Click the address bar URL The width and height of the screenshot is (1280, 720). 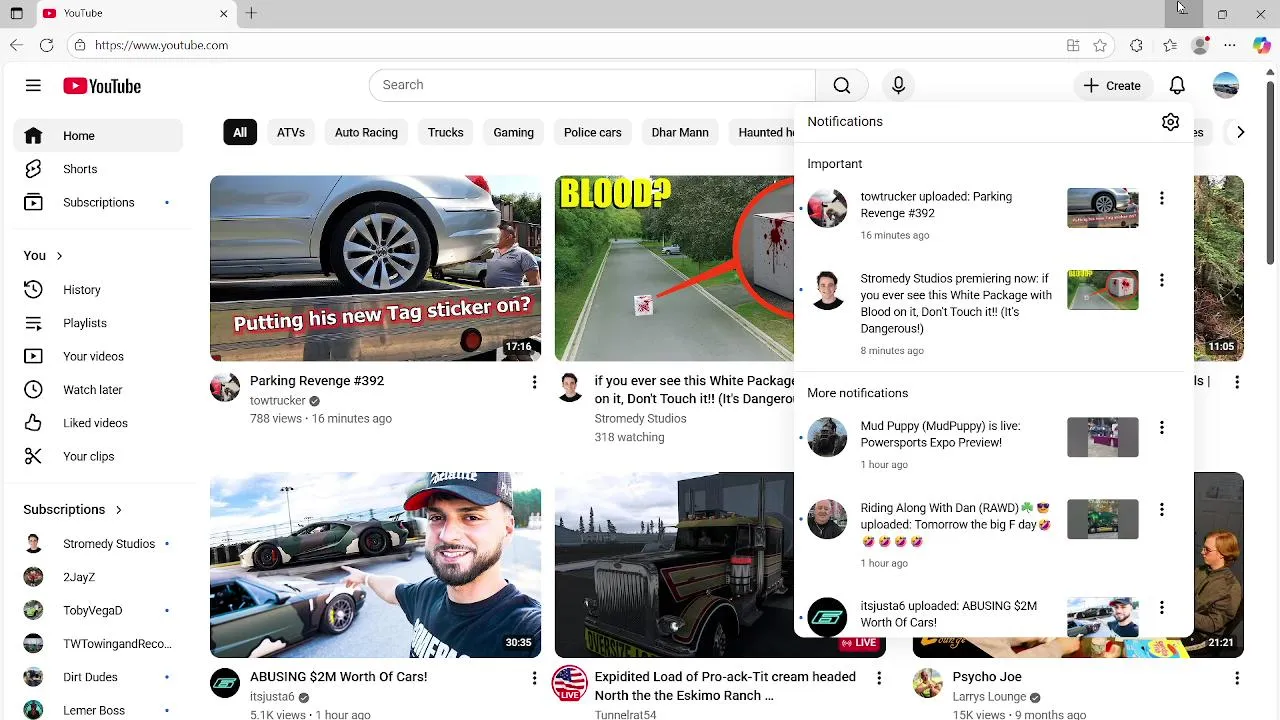(161, 45)
